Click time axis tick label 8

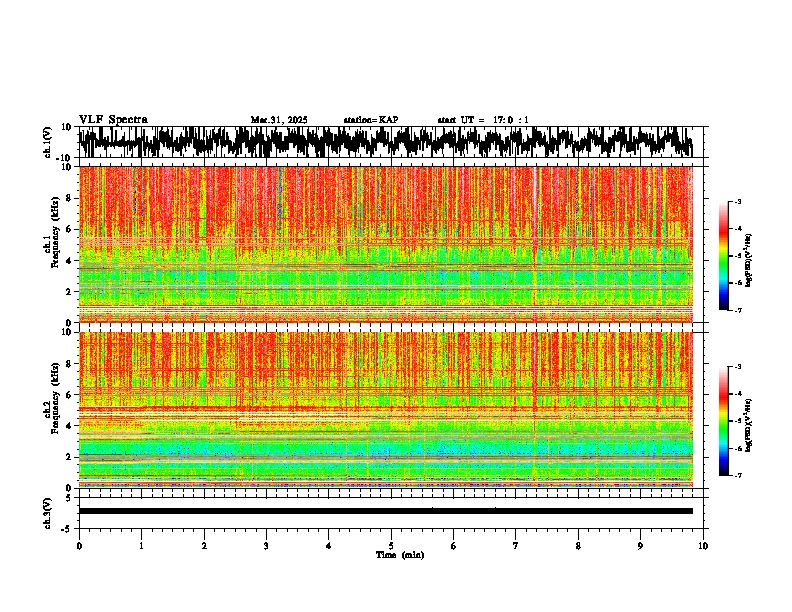pyautogui.click(x=578, y=546)
